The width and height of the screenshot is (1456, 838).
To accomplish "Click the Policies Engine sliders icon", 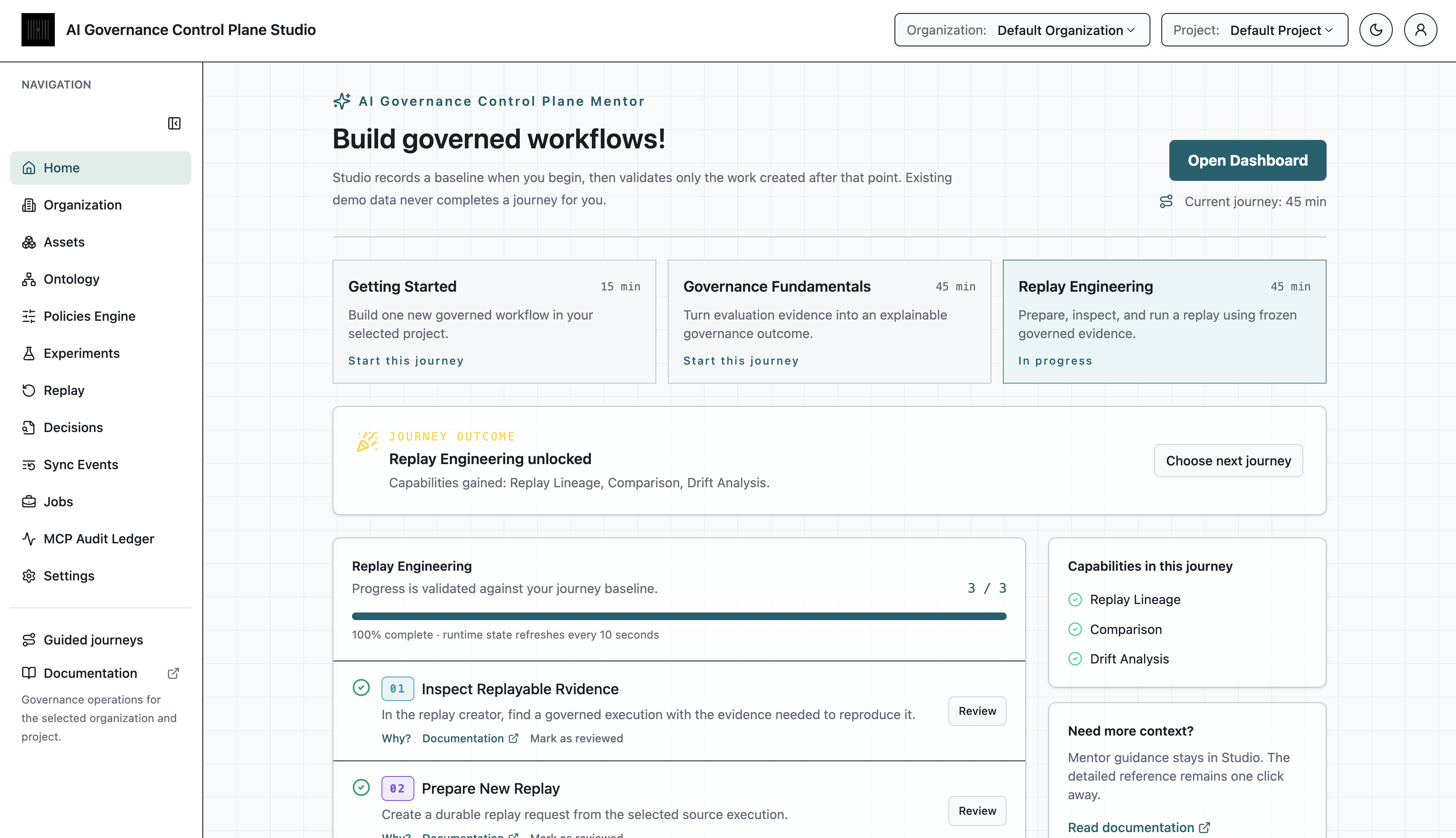I will [29, 317].
